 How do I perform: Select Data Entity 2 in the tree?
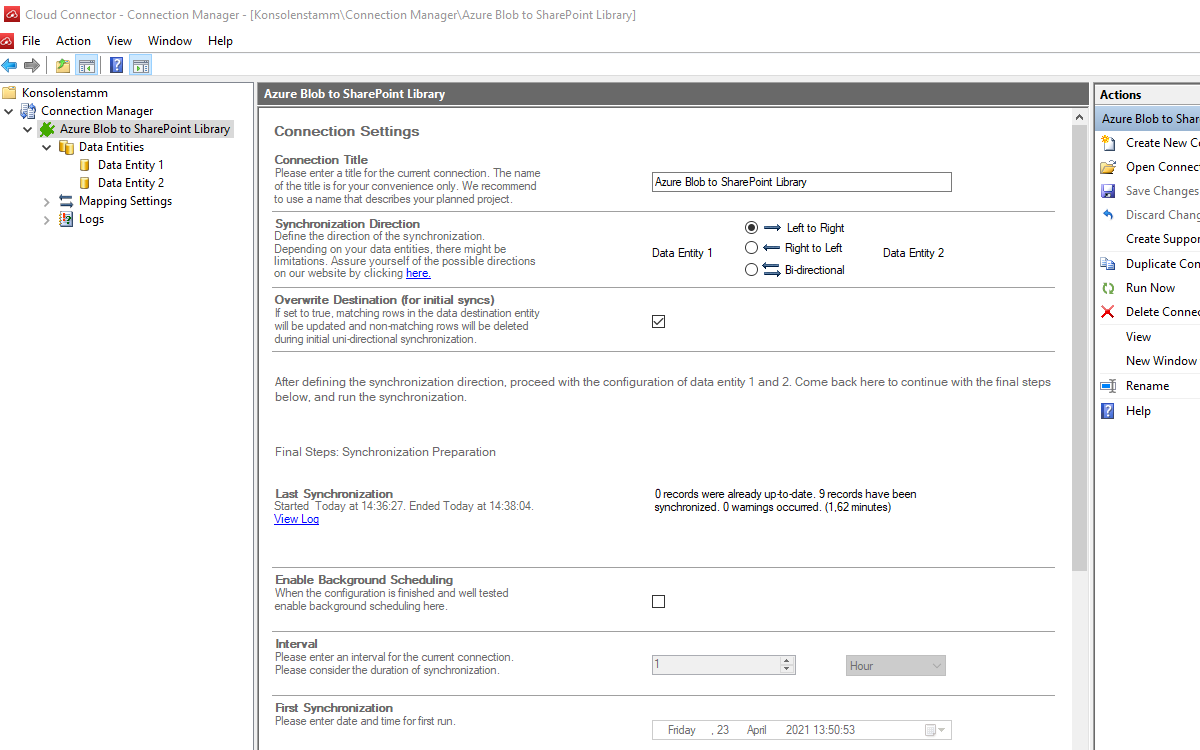point(130,183)
